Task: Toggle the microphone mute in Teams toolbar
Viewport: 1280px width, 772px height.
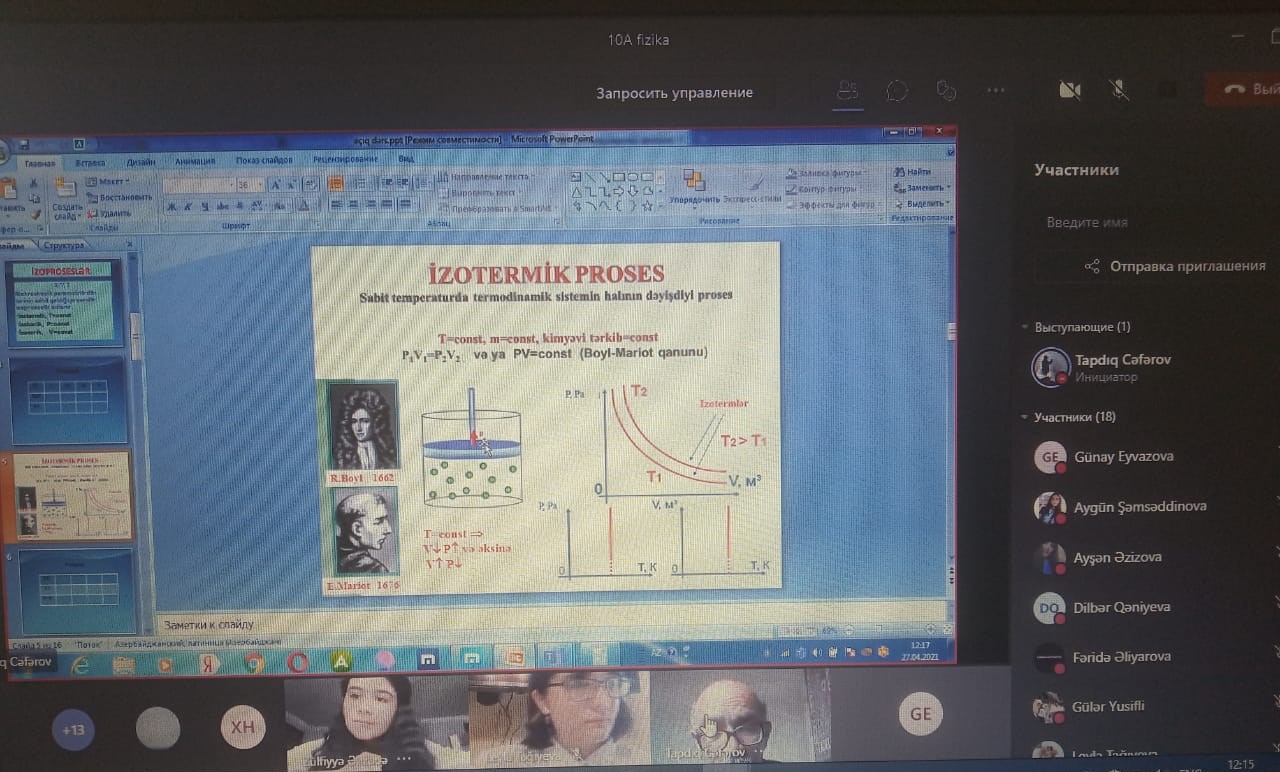Action: [x=1120, y=90]
